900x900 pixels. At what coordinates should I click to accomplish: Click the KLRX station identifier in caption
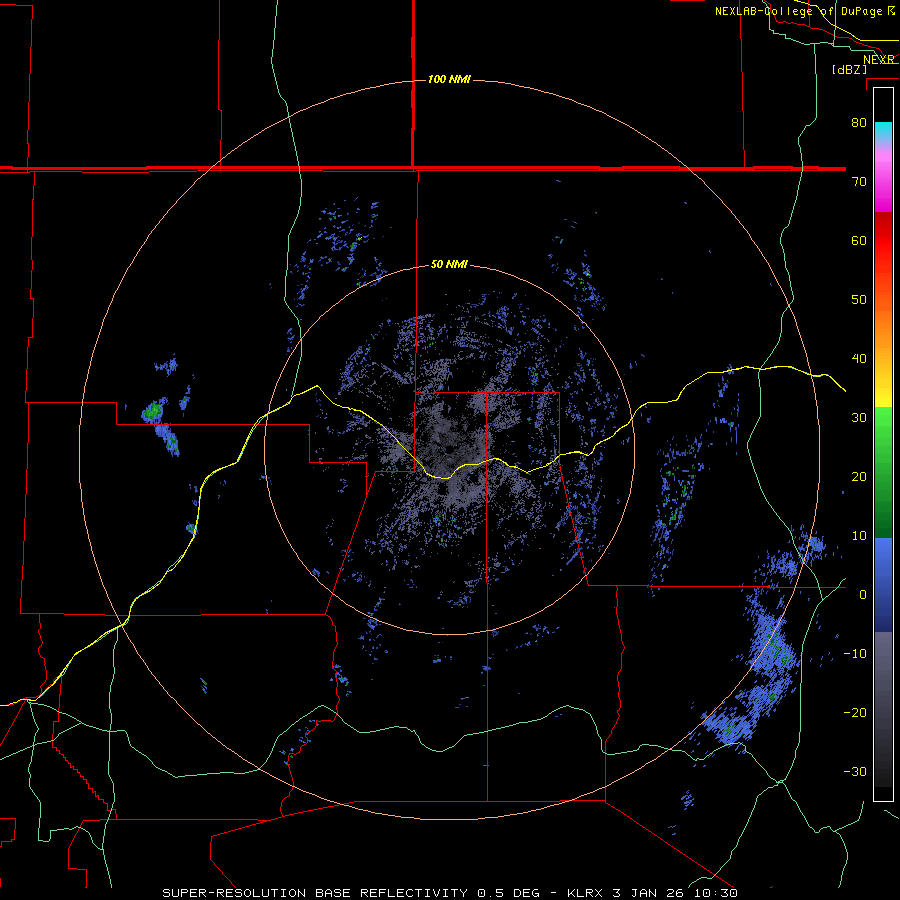[x=588, y=893]
